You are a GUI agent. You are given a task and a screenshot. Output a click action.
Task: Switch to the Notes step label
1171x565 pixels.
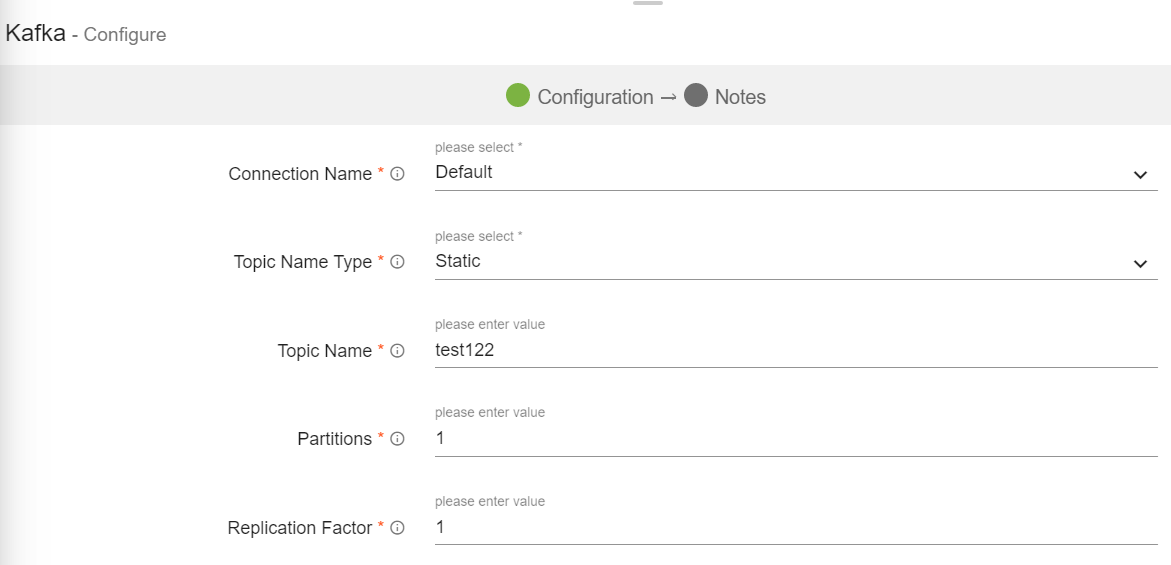740,97
